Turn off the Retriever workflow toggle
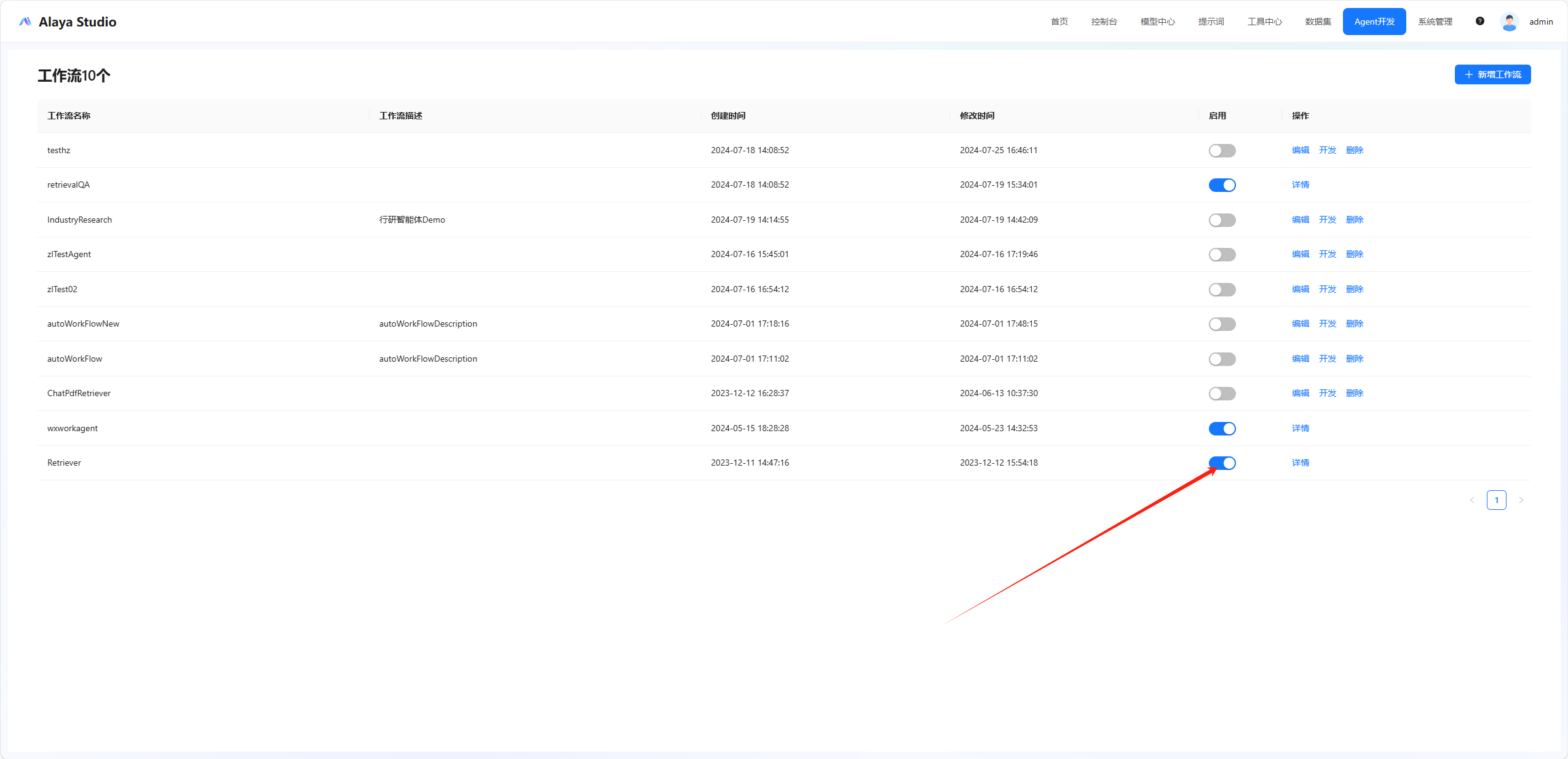The height and width of the screenshot is (759, 1568). (1221, 463)
